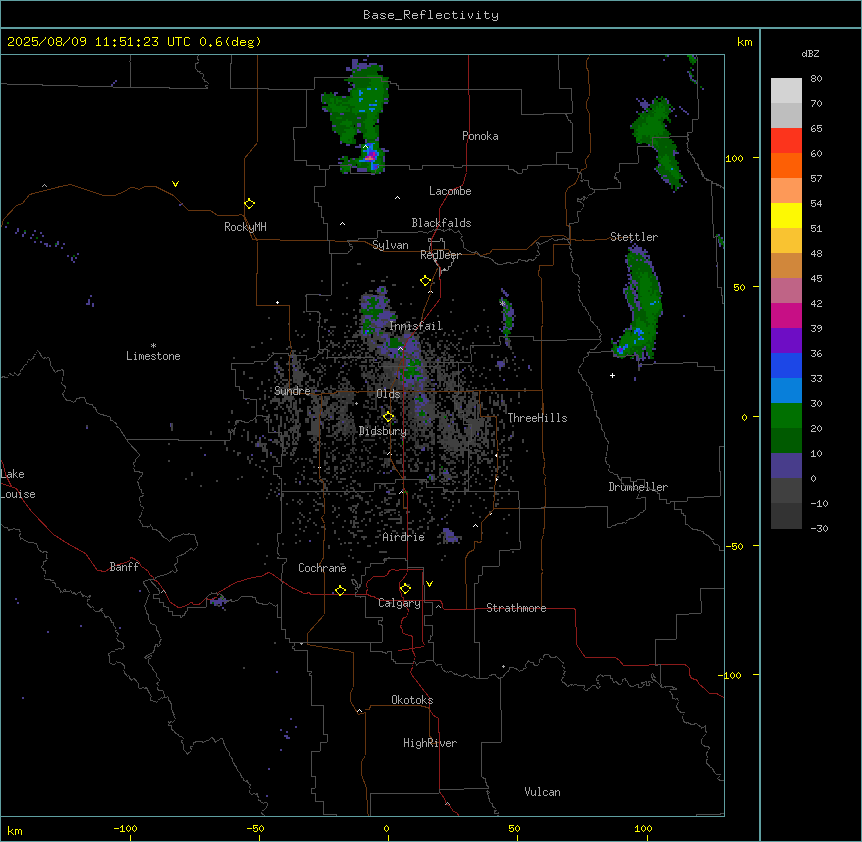Select the bright yellow legend swatch
This screenshot has width=862, height=842.
(x=786, y=215)
